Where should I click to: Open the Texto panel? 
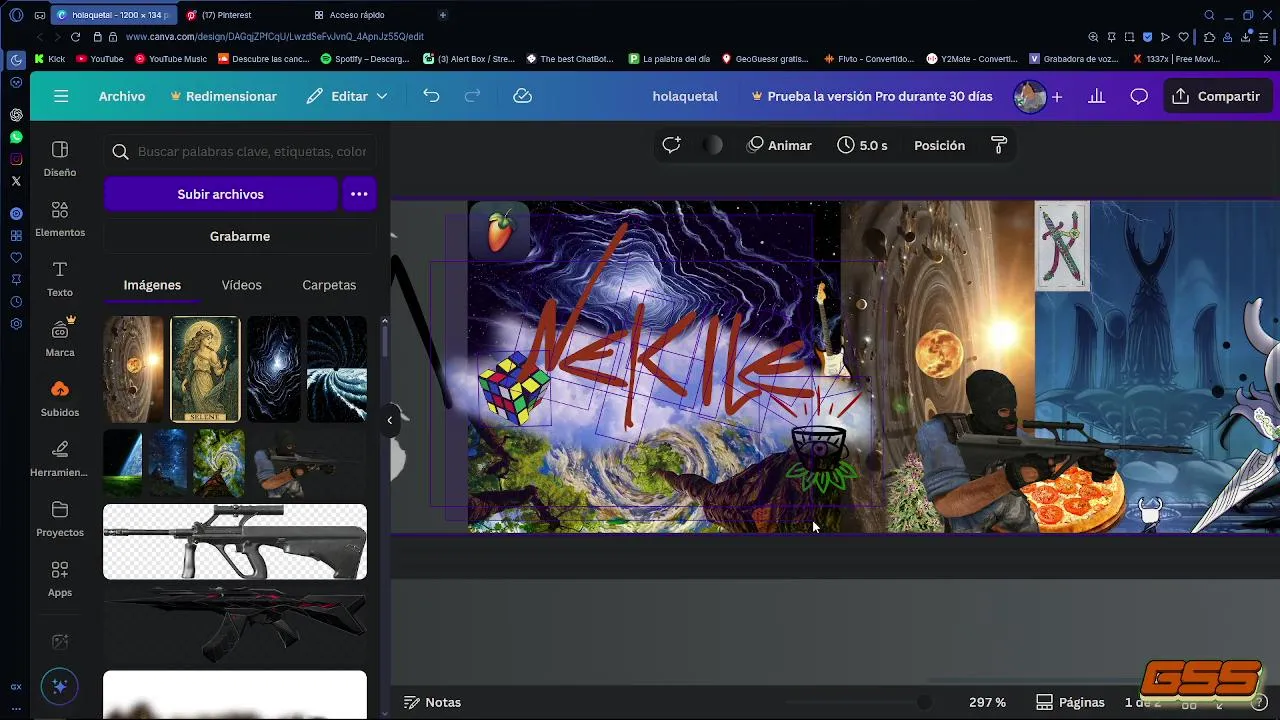coord(60,279)
